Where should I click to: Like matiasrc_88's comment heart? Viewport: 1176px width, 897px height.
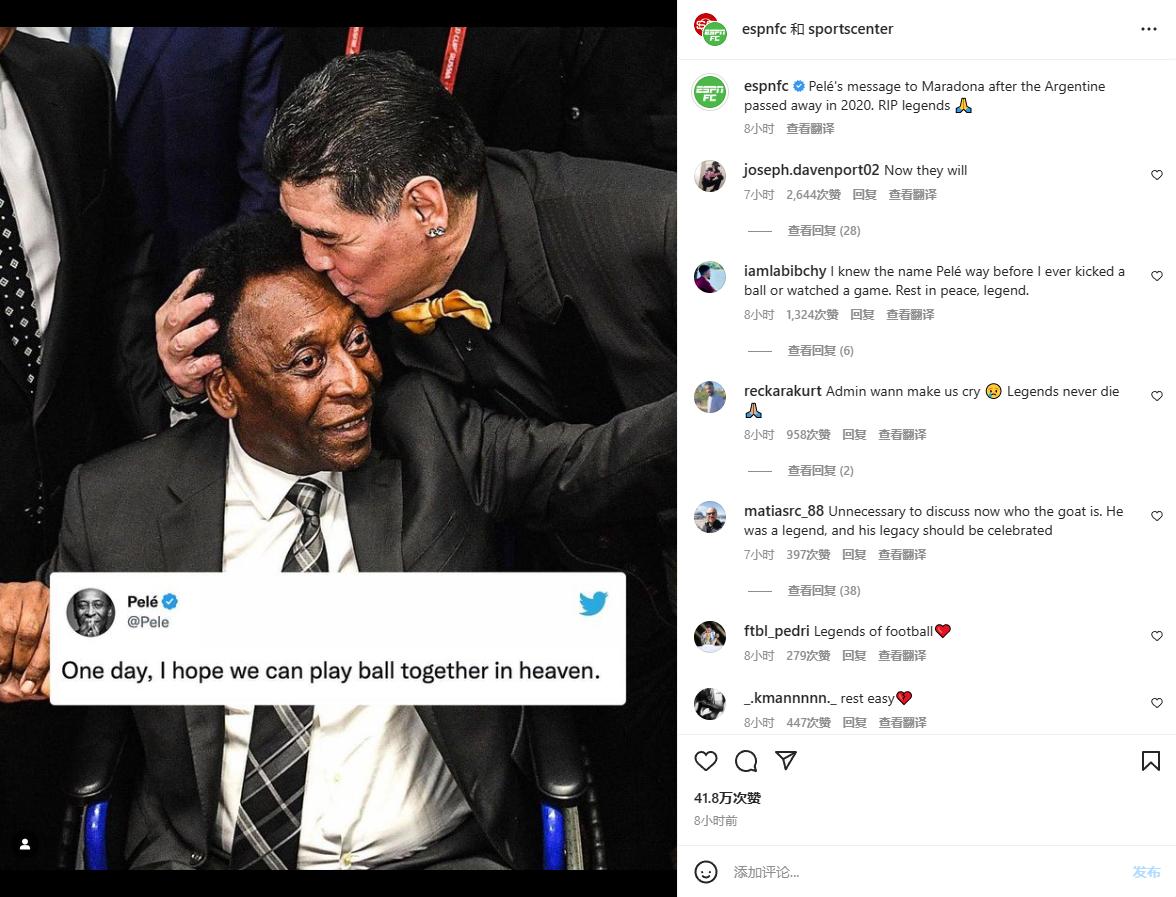(x=1157, y=516)
